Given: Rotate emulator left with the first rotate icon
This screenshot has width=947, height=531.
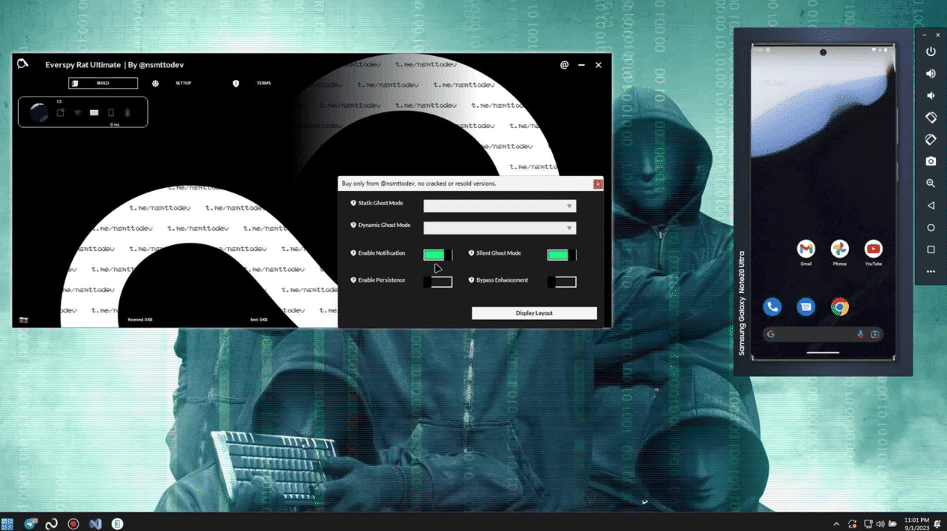Looking at the screenshot, I should 931,117.
